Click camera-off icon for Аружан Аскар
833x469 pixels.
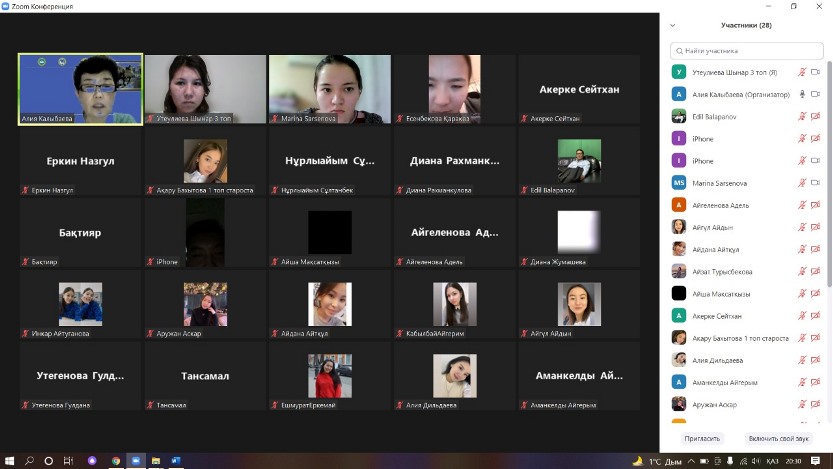coord(814,404)
